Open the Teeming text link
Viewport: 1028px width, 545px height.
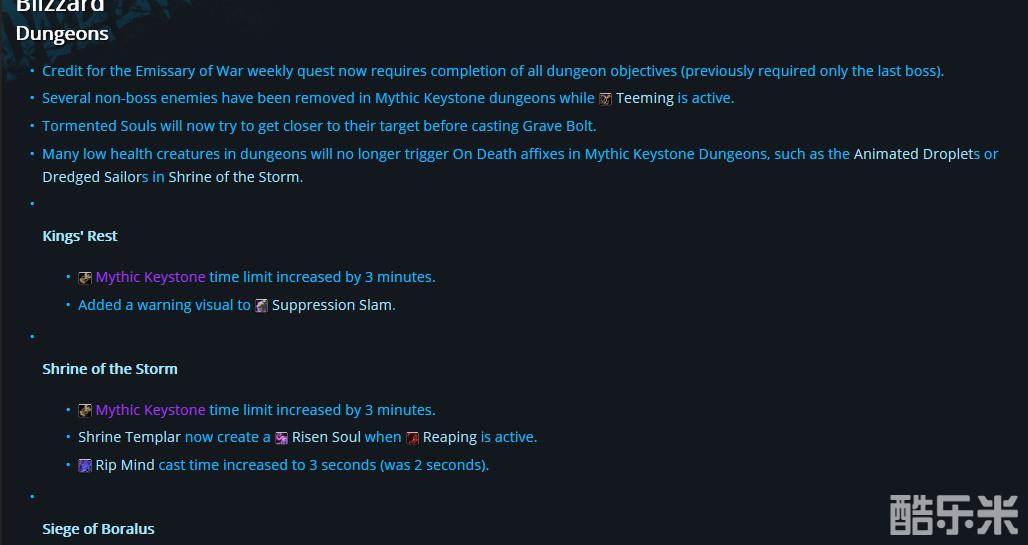click(644, 98)
